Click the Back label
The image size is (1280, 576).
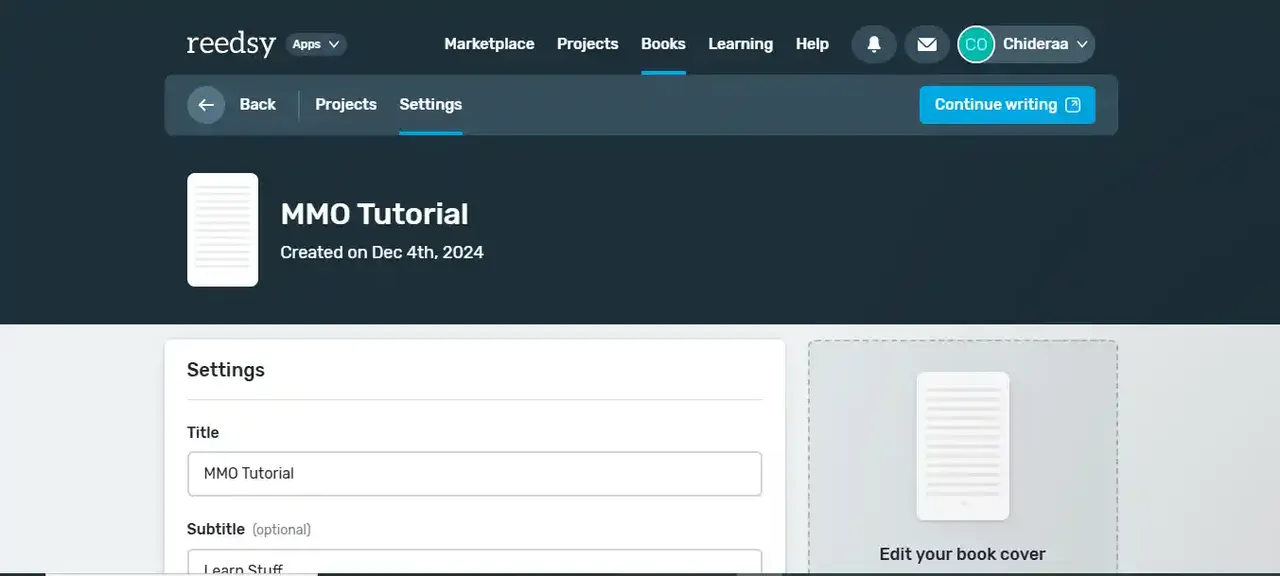pos(257,104)
